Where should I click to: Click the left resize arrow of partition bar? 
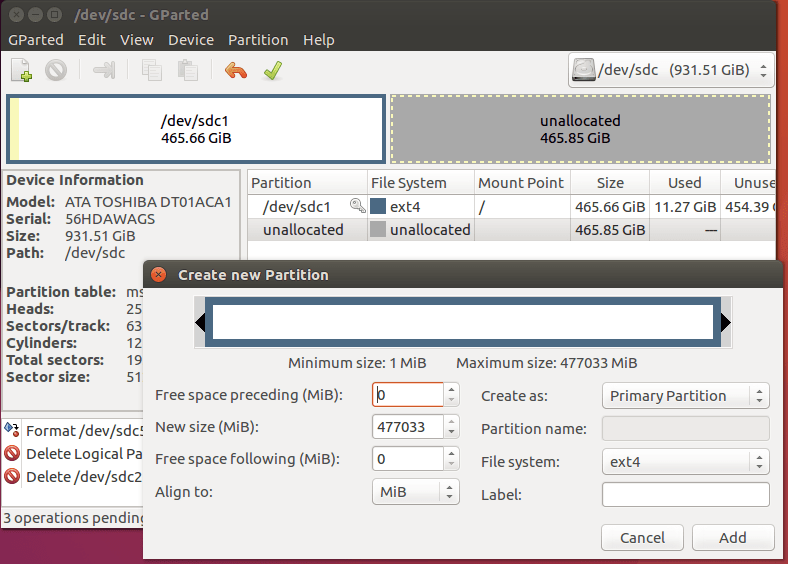pyautogui.click(x=200, y=322)
